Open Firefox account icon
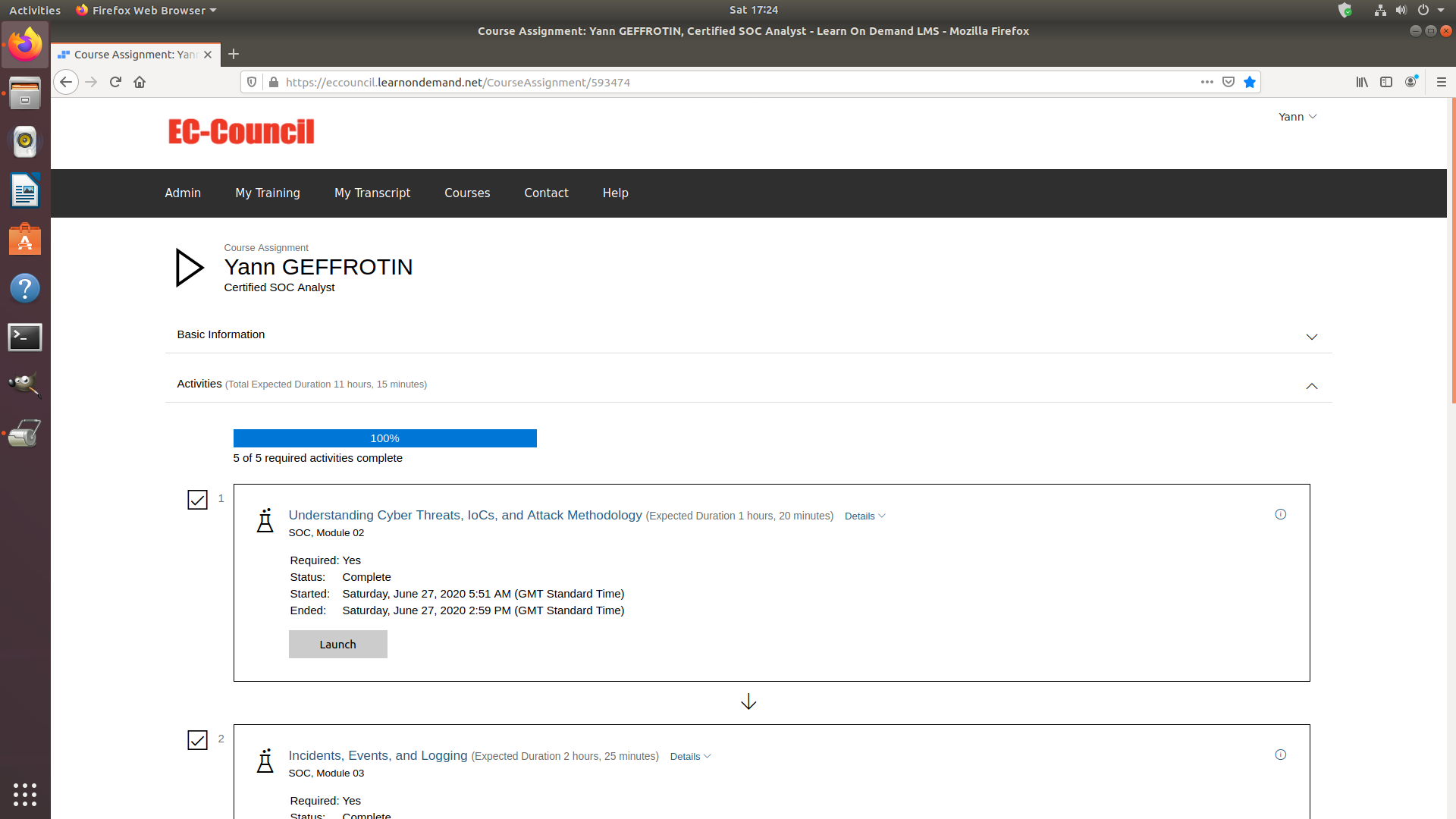 [x=1411, y=82]
